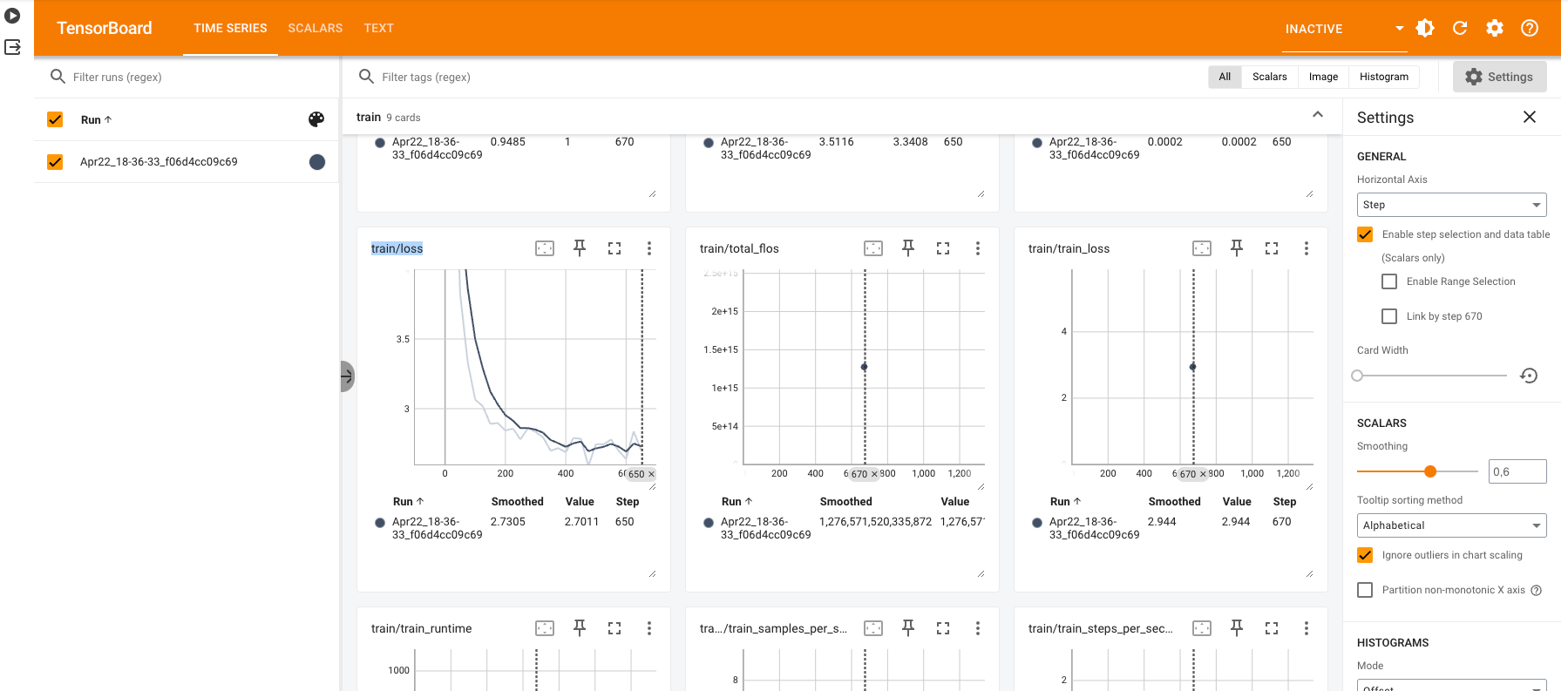1568x691 pixels.
Task: Toggle full size for train/loss card
Action: [x=614, y=248]
